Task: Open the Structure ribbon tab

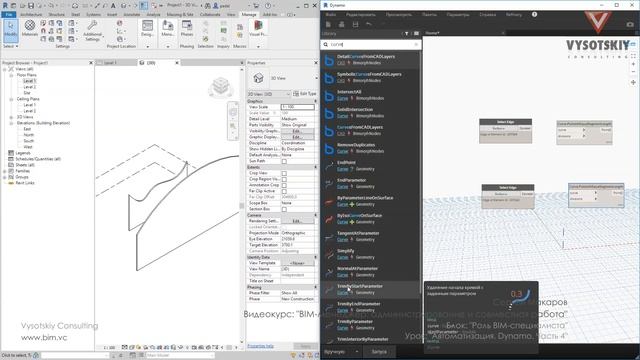Action: point(56,14)
